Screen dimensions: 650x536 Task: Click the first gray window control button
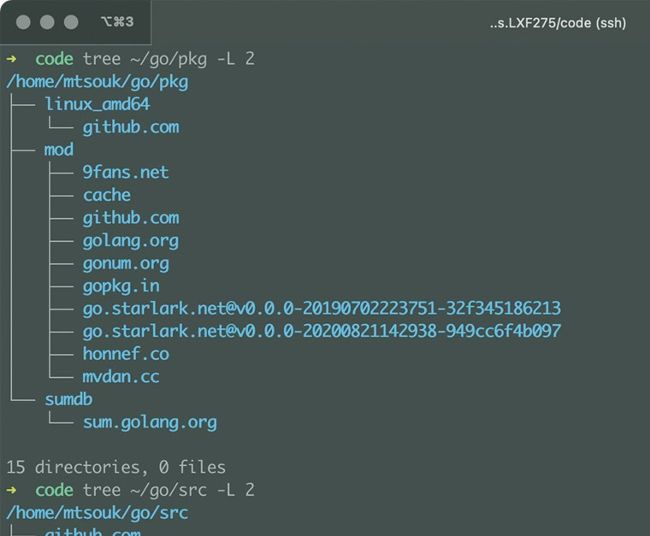(23, 22)
